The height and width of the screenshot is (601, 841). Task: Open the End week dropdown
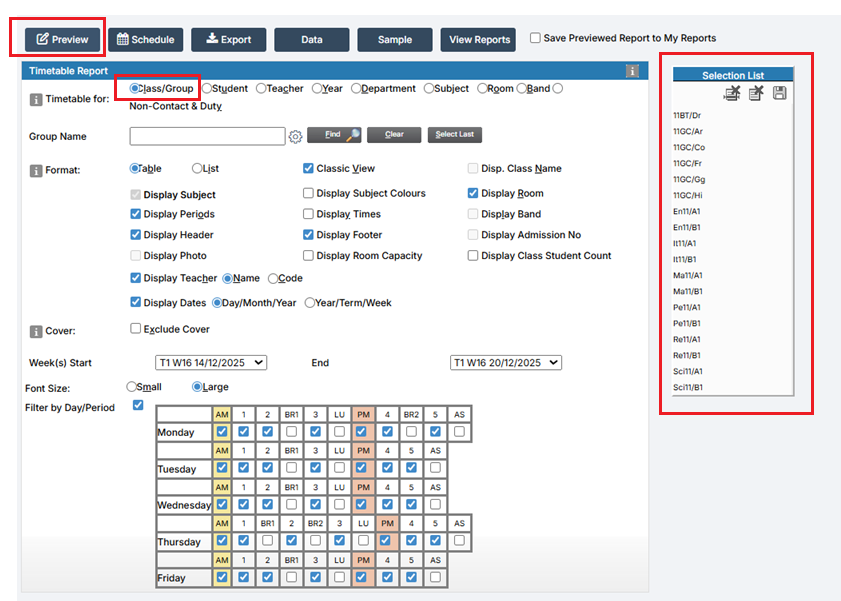[x=505, y=363]
